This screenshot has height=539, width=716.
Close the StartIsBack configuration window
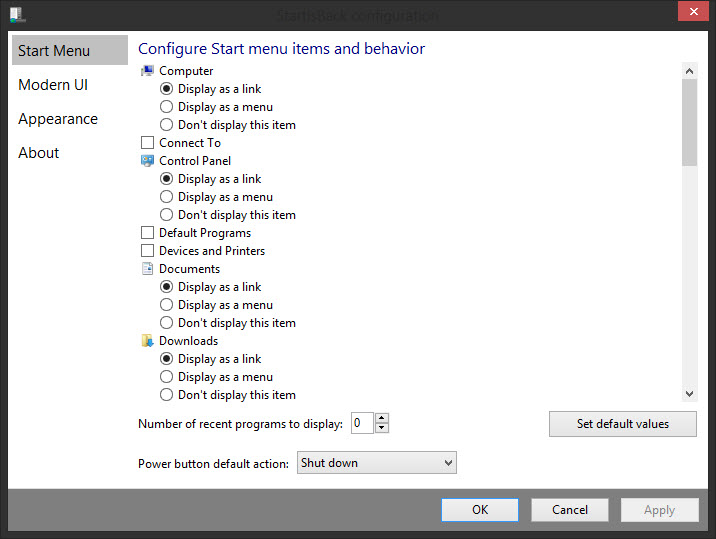[x=693, y=11]
